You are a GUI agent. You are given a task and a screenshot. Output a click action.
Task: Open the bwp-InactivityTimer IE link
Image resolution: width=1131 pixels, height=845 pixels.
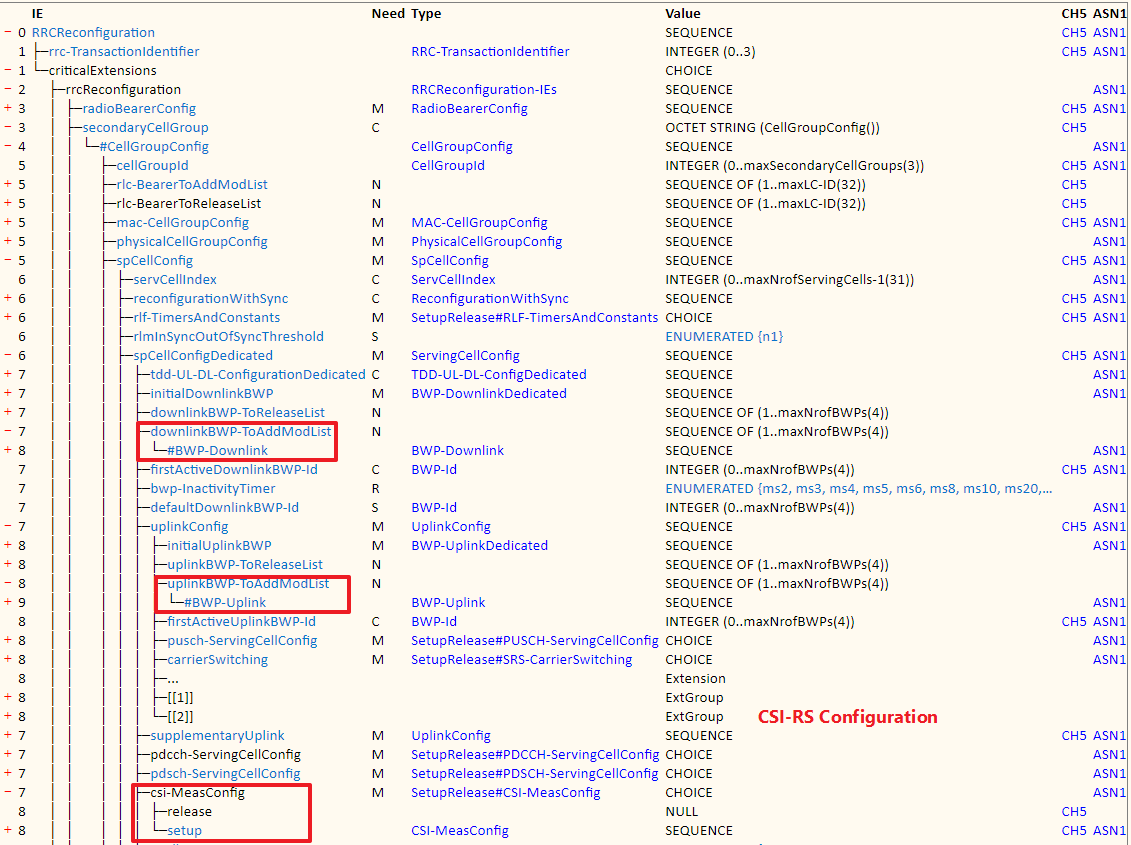point(213,489)
